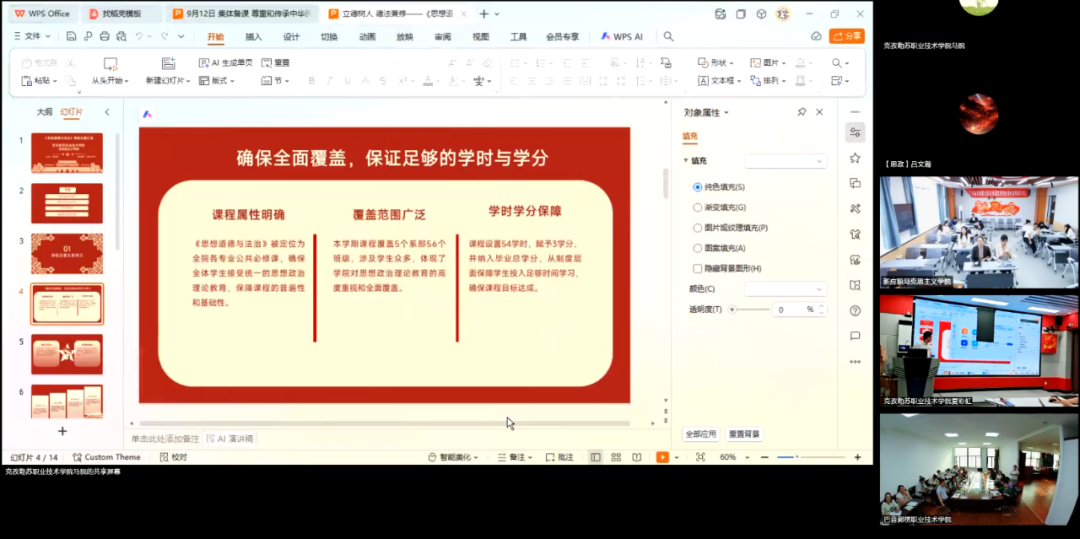Expand the 填充 preset dropdown at top
Viewport: 1080px width, 539px height.
pos(785,161)
